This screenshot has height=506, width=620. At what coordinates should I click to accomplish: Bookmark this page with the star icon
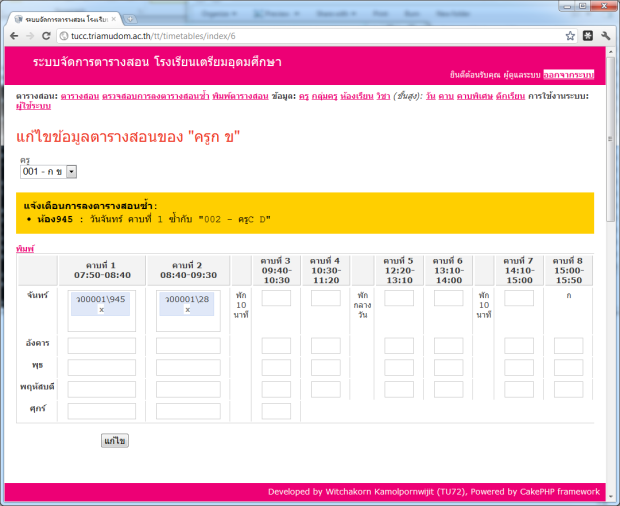click(570, 35)
